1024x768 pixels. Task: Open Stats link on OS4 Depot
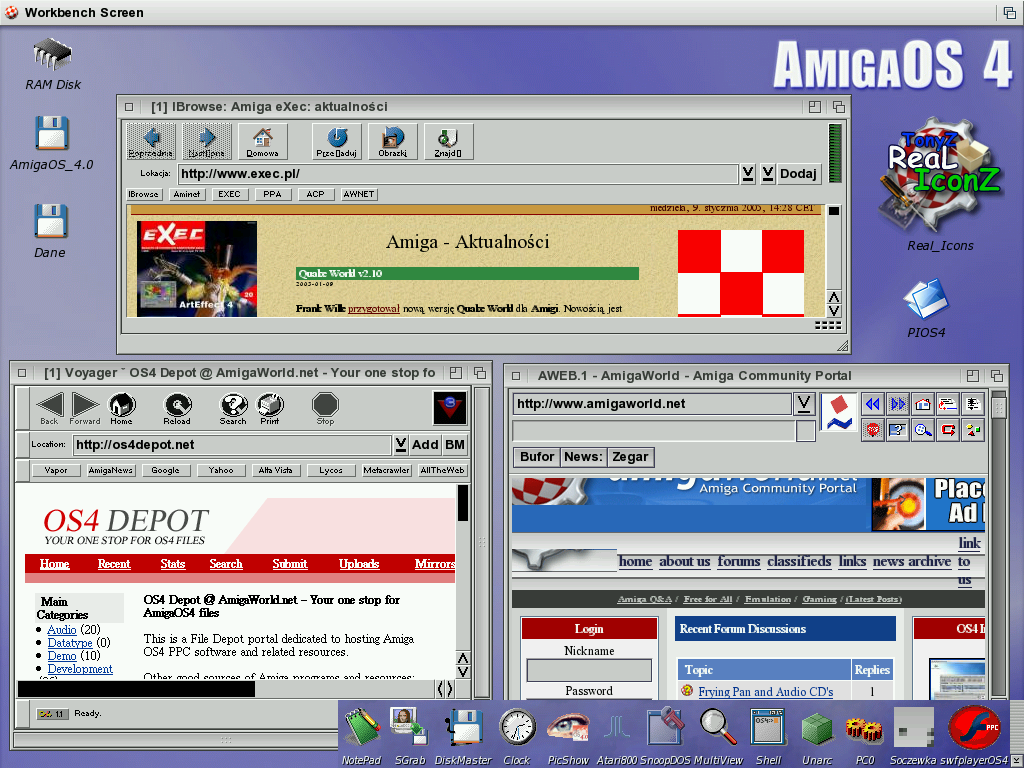[x=173, y=564]
